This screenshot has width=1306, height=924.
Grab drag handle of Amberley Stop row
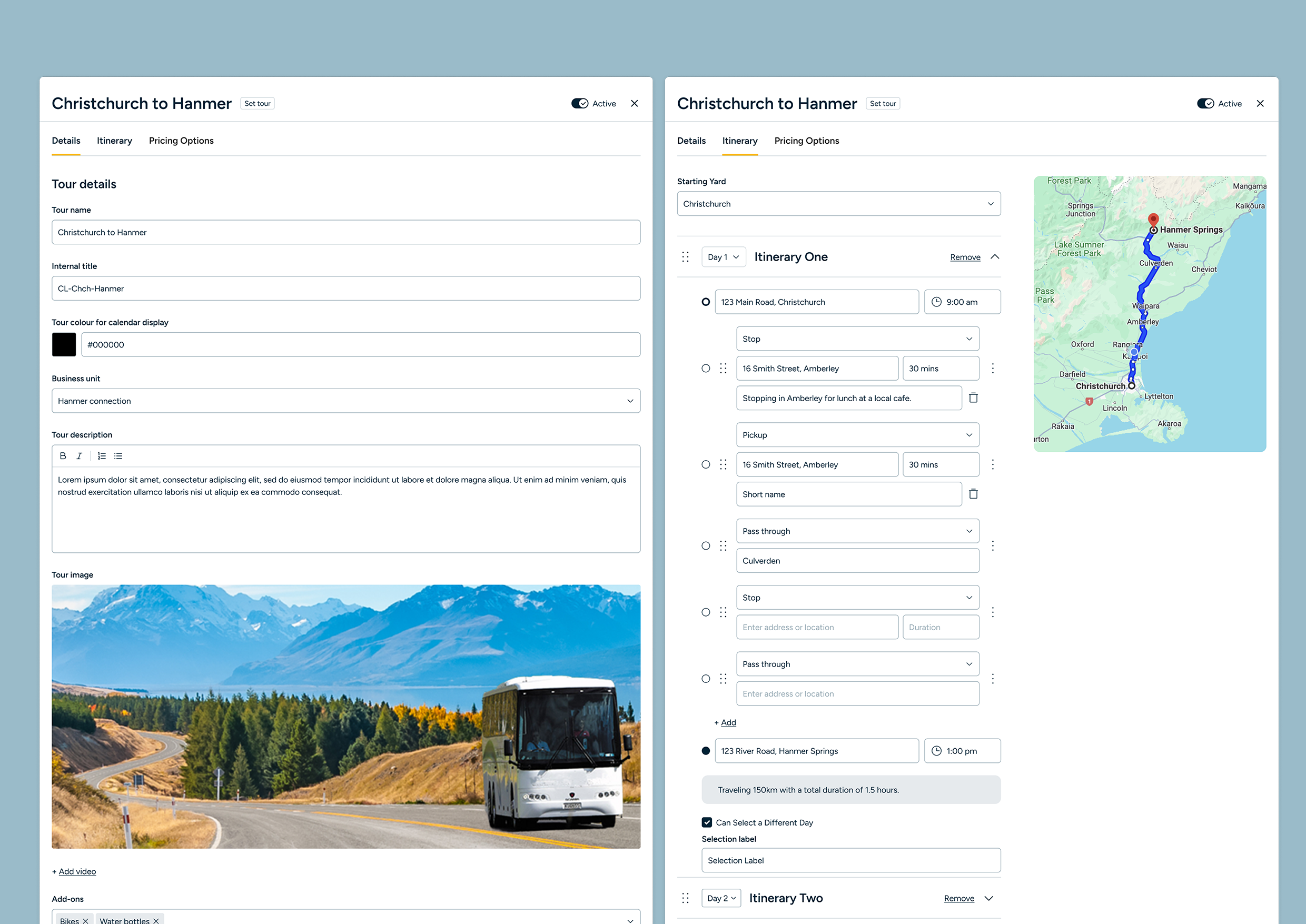(x=723, y=368)
